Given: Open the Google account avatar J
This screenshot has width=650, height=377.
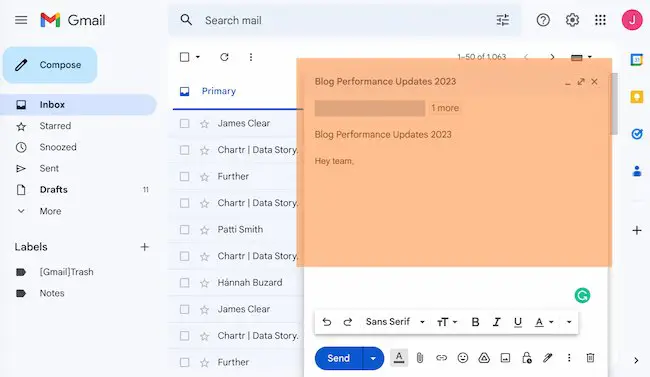Looking at the screenshot, I should coord(632,20).
